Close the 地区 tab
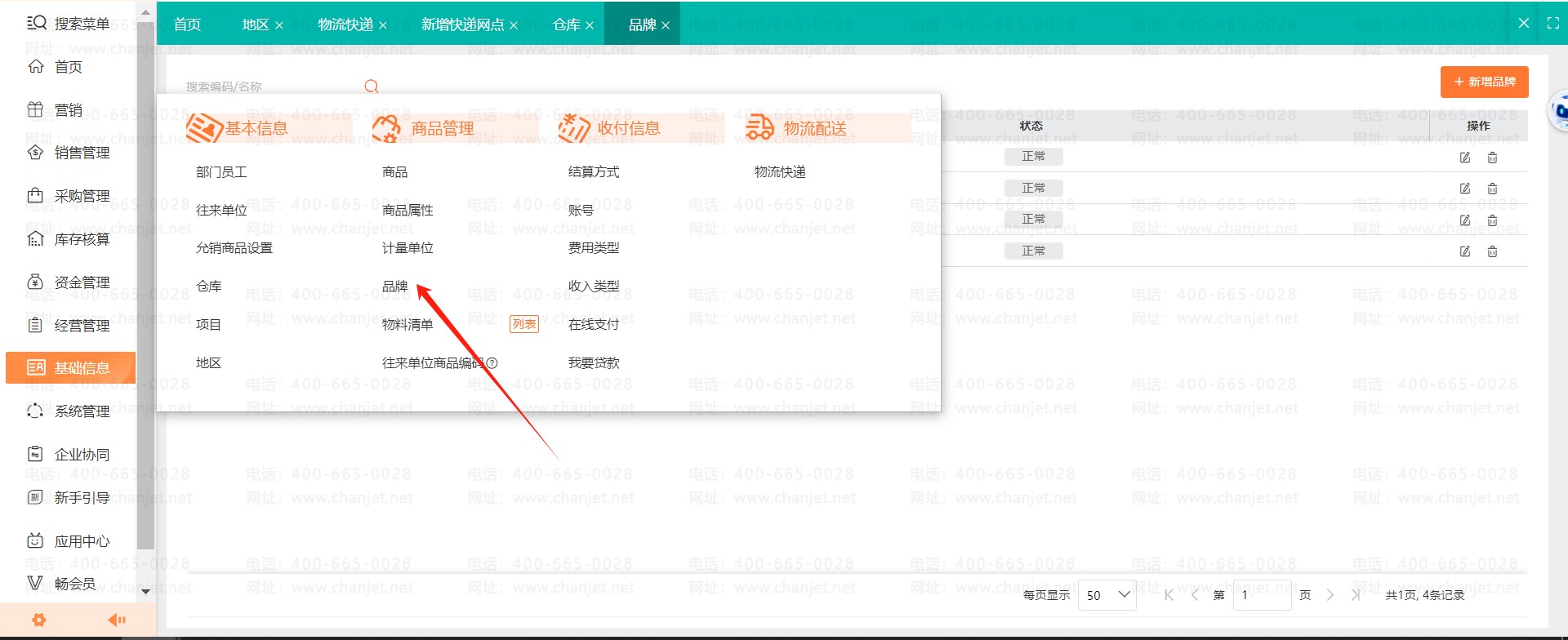Viewport: 1568px width, 640px height. (279, 25)
